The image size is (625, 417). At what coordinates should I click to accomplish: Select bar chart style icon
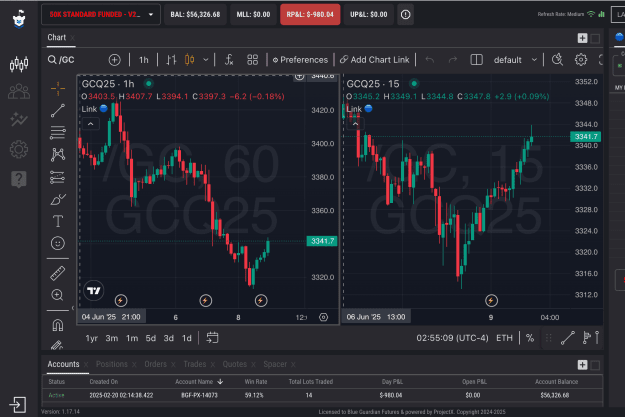coord(171,60)
